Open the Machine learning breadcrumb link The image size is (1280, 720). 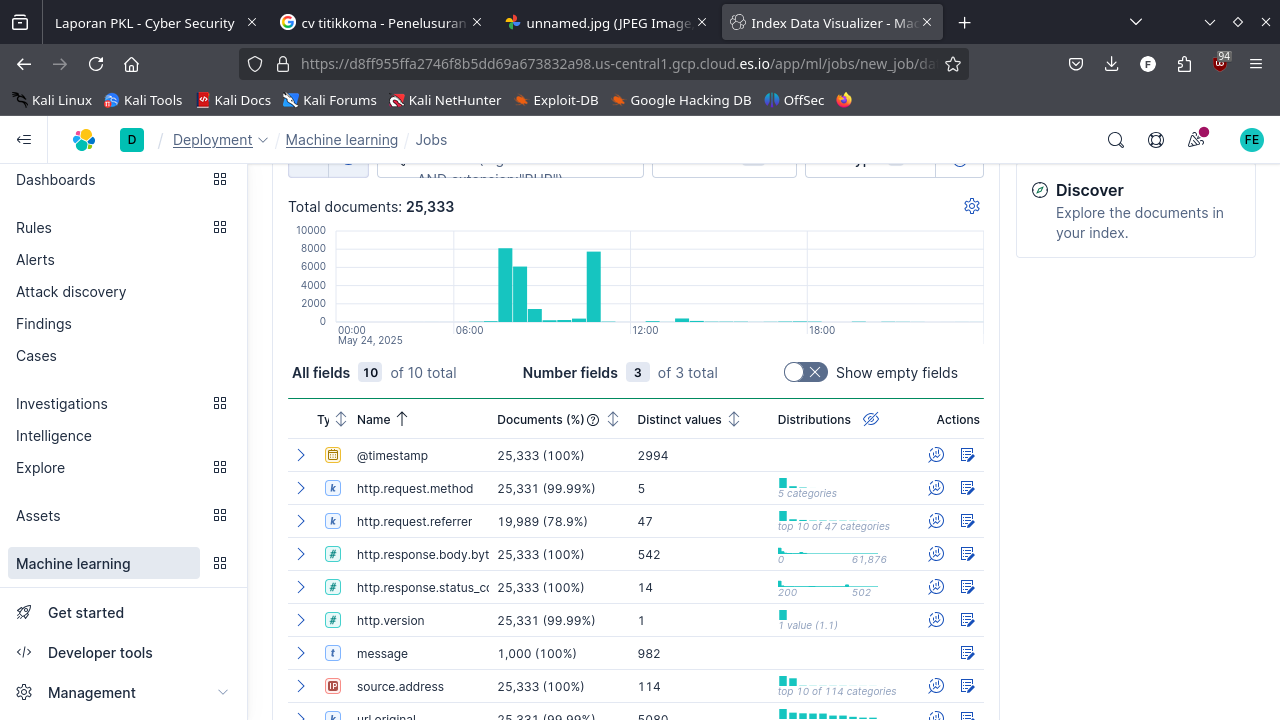[x=341, y=140]
